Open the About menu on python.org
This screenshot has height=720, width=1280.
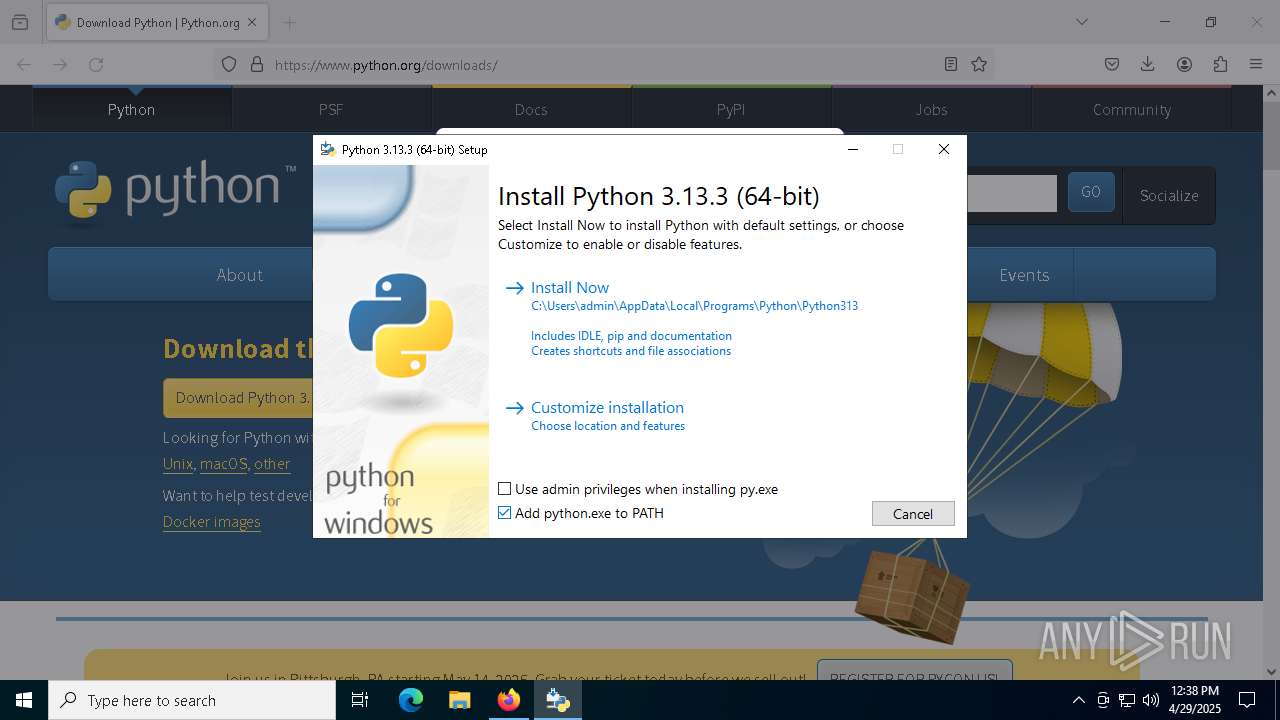pos(240,275)
